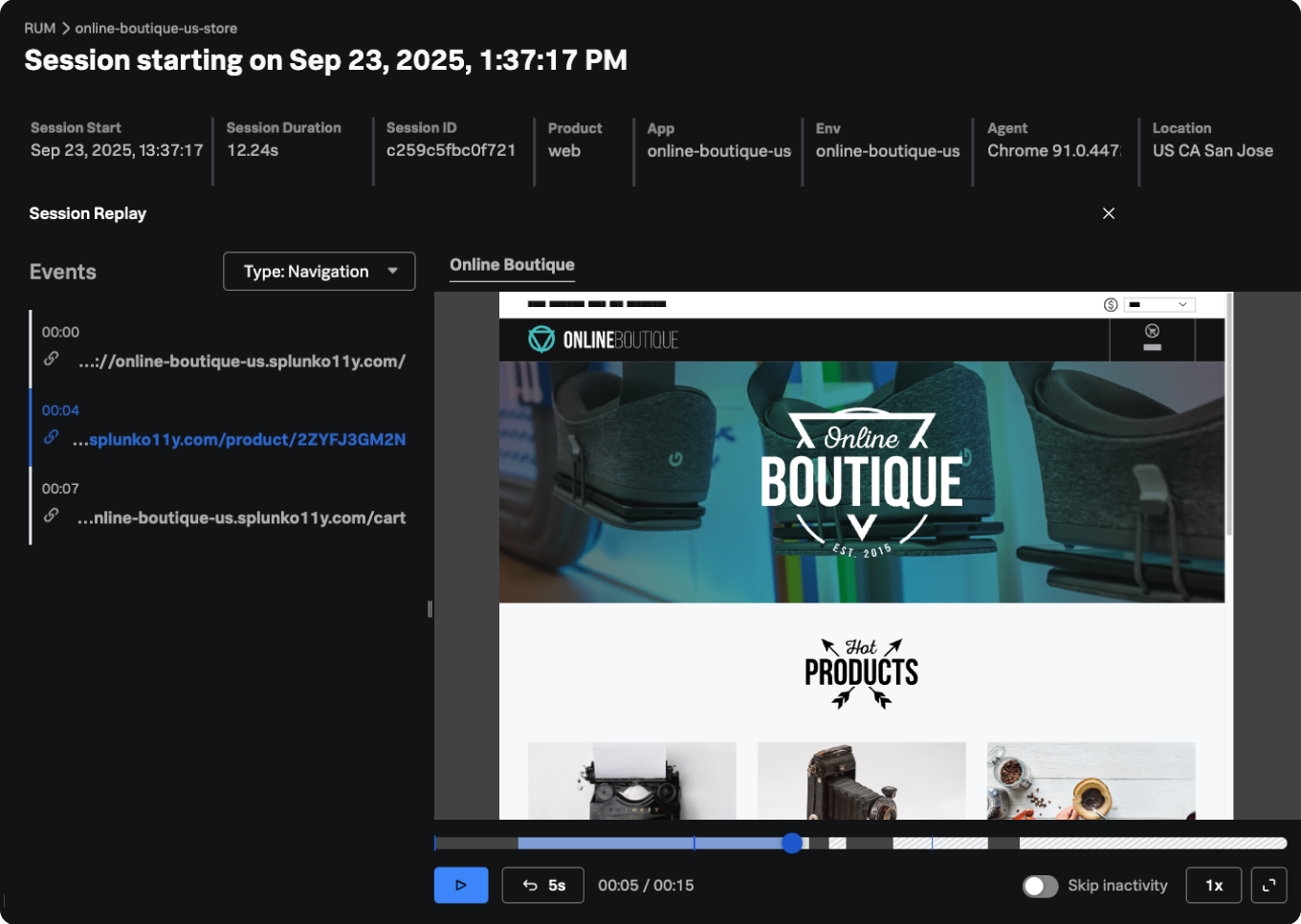Screen dimensions: 1301x924
Task: Open online-boutique-us-store breadcrumb
Action: tap(156, 29)
